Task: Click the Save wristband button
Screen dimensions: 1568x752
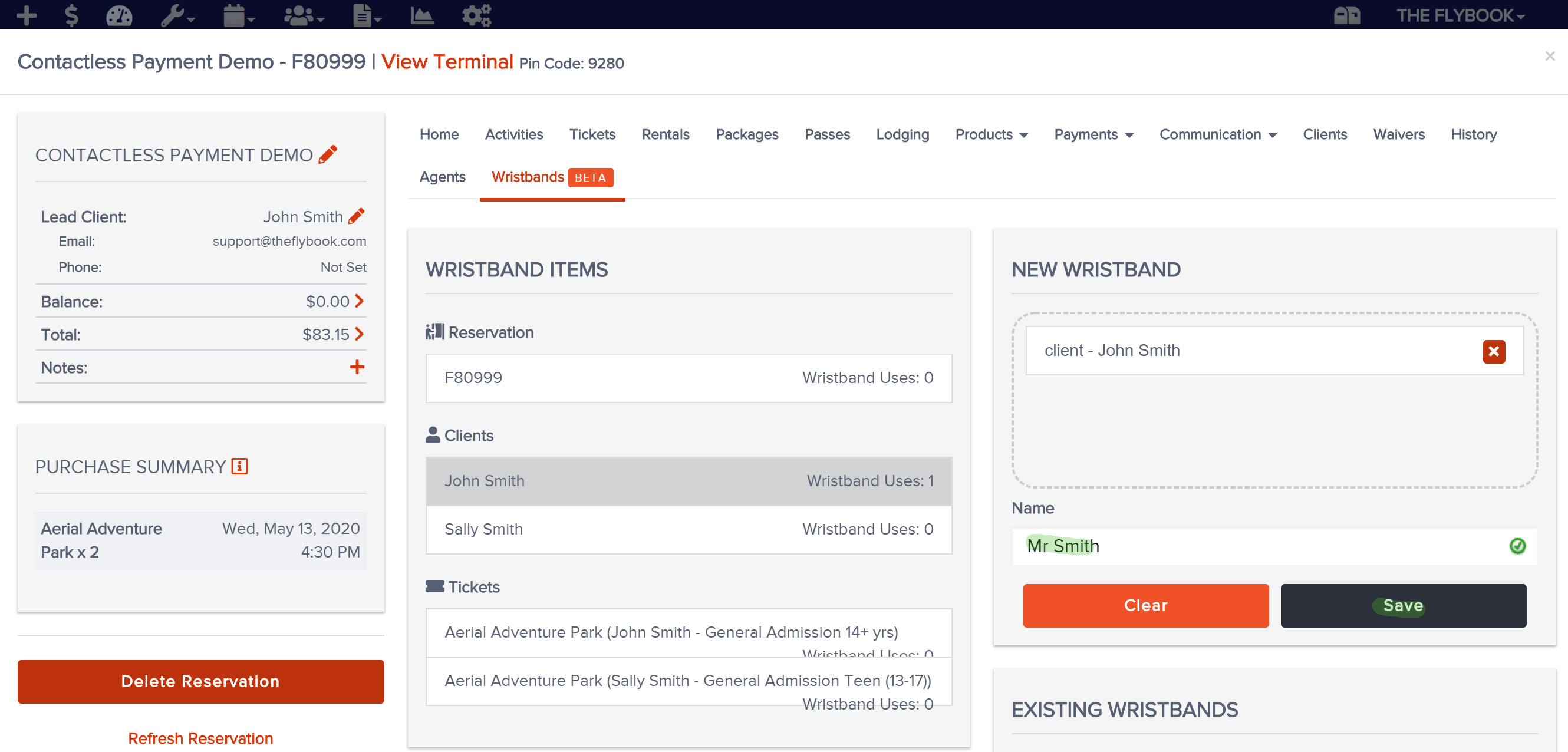Action: (x=1402, y=605)
